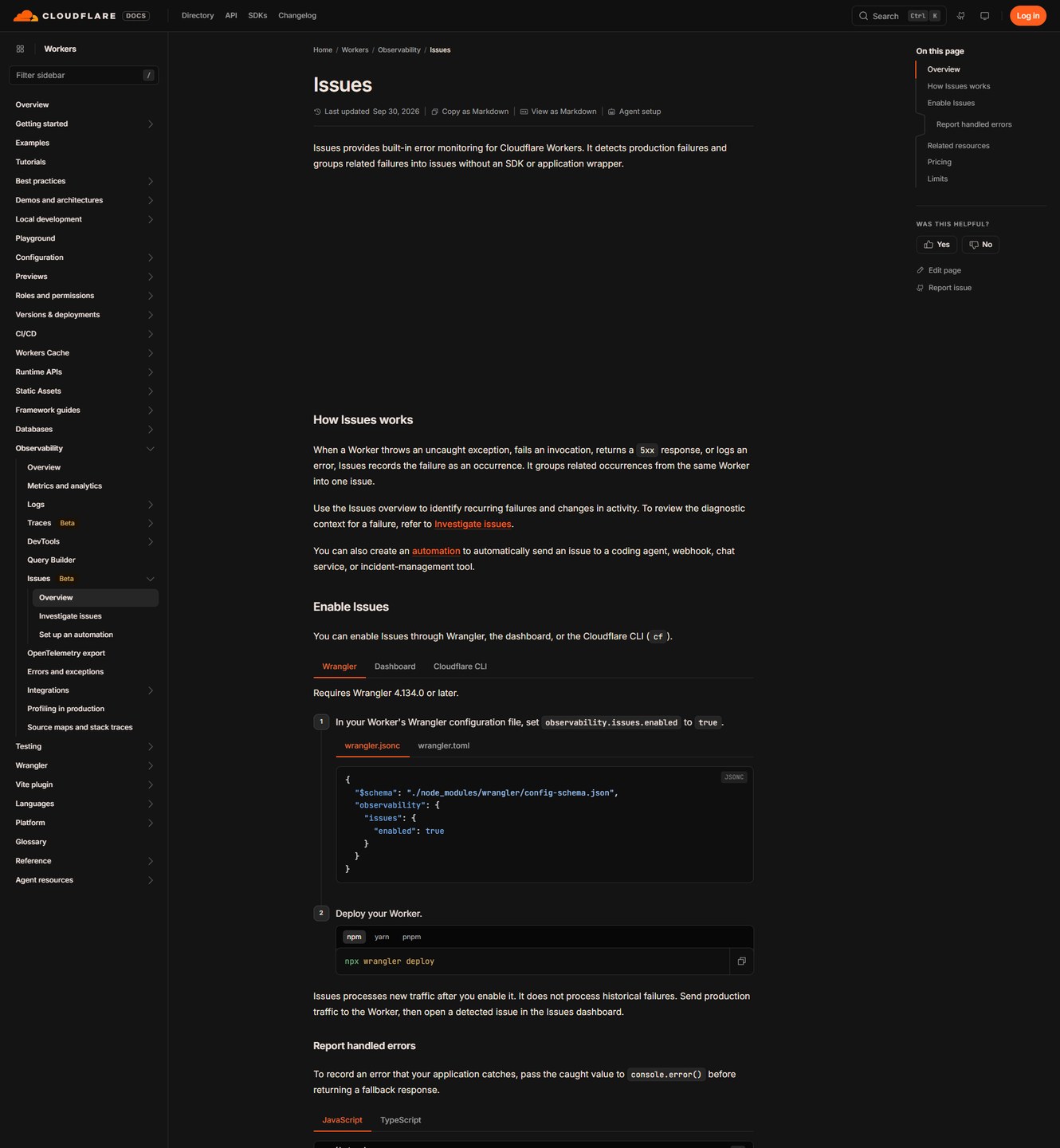The width and height of the screenshot is (1060, 1148).
Task: Click the Filter sidebar input field
Action: (84, 75)
